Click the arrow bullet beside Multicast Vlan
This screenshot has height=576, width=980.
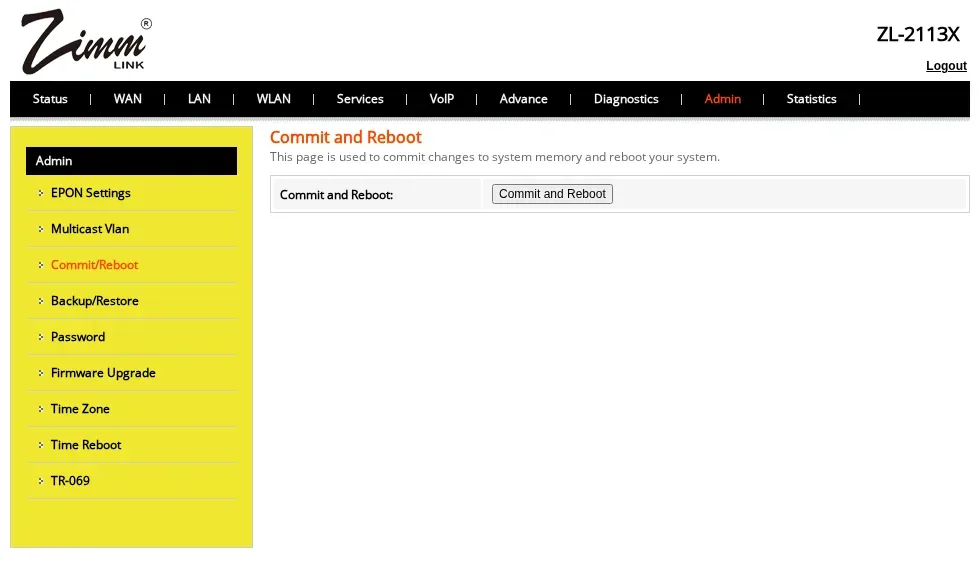click(x=41, y=229)
